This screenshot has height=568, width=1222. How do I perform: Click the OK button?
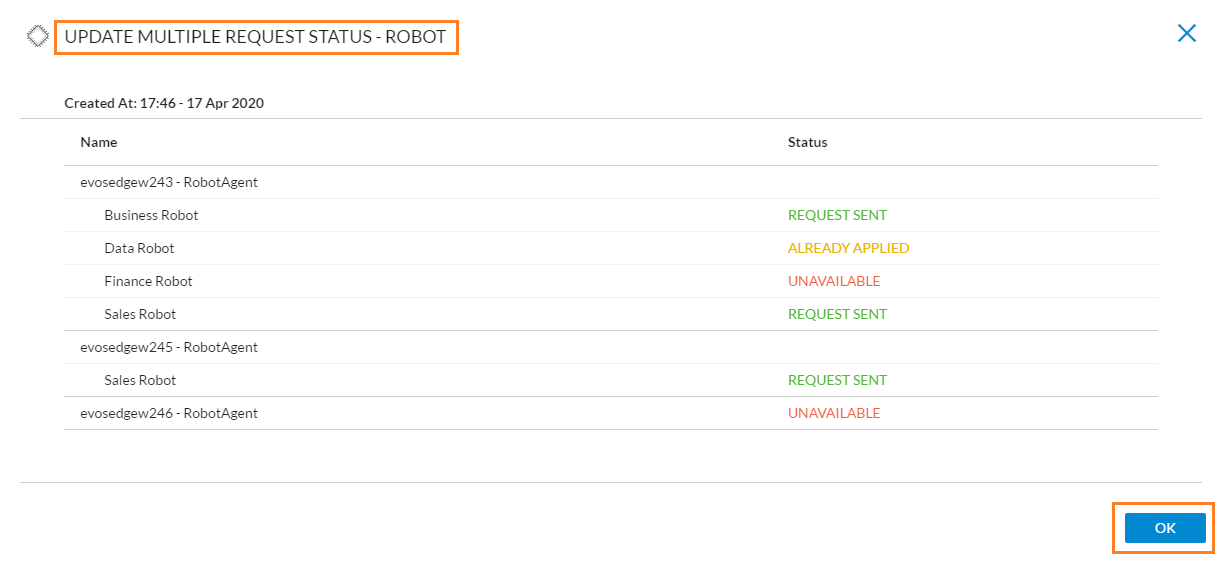tap(1165, 528)
